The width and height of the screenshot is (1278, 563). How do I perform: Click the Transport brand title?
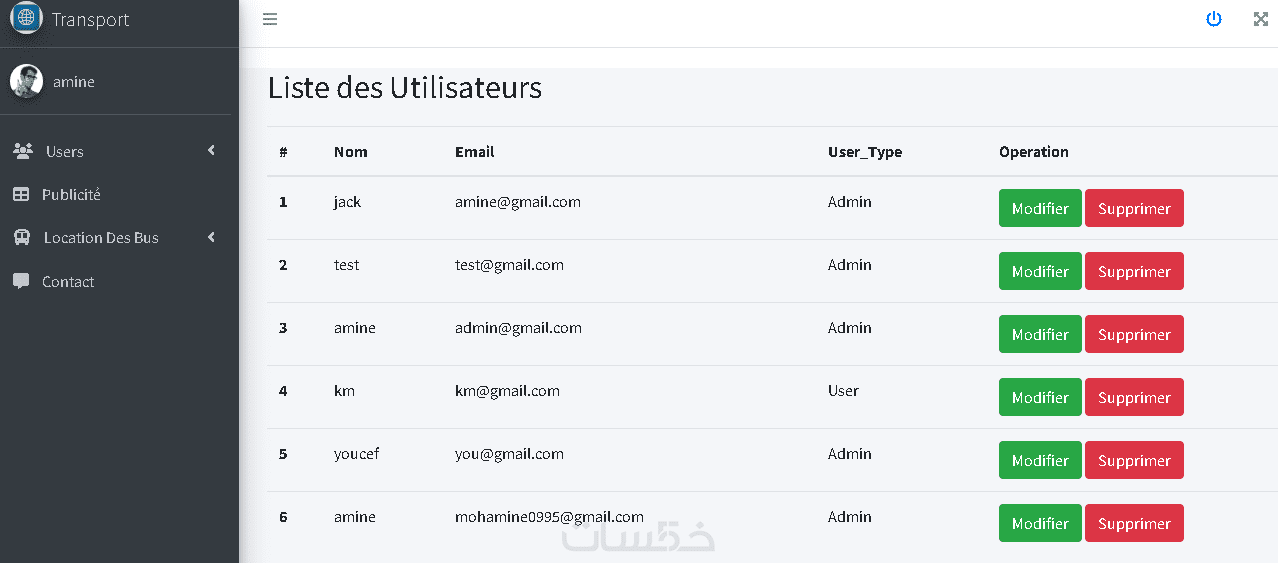[x=90, y=20]
